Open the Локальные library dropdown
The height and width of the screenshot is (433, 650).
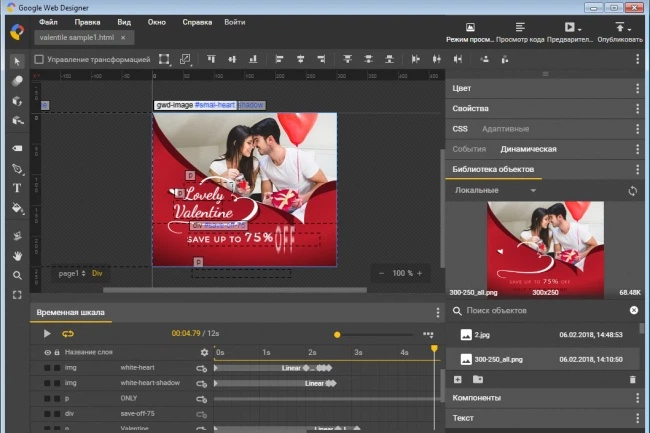click(x=496, y=190)
